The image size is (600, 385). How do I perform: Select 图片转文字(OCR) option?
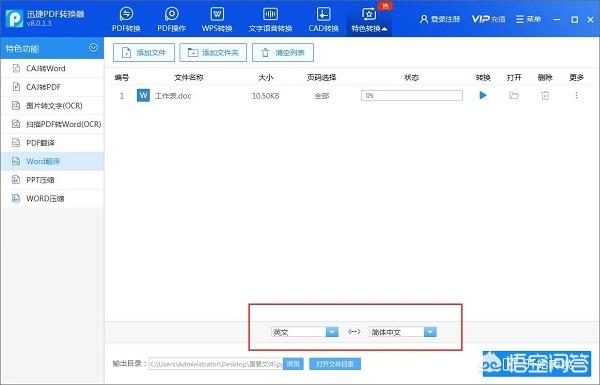click(x=52, y=106)
